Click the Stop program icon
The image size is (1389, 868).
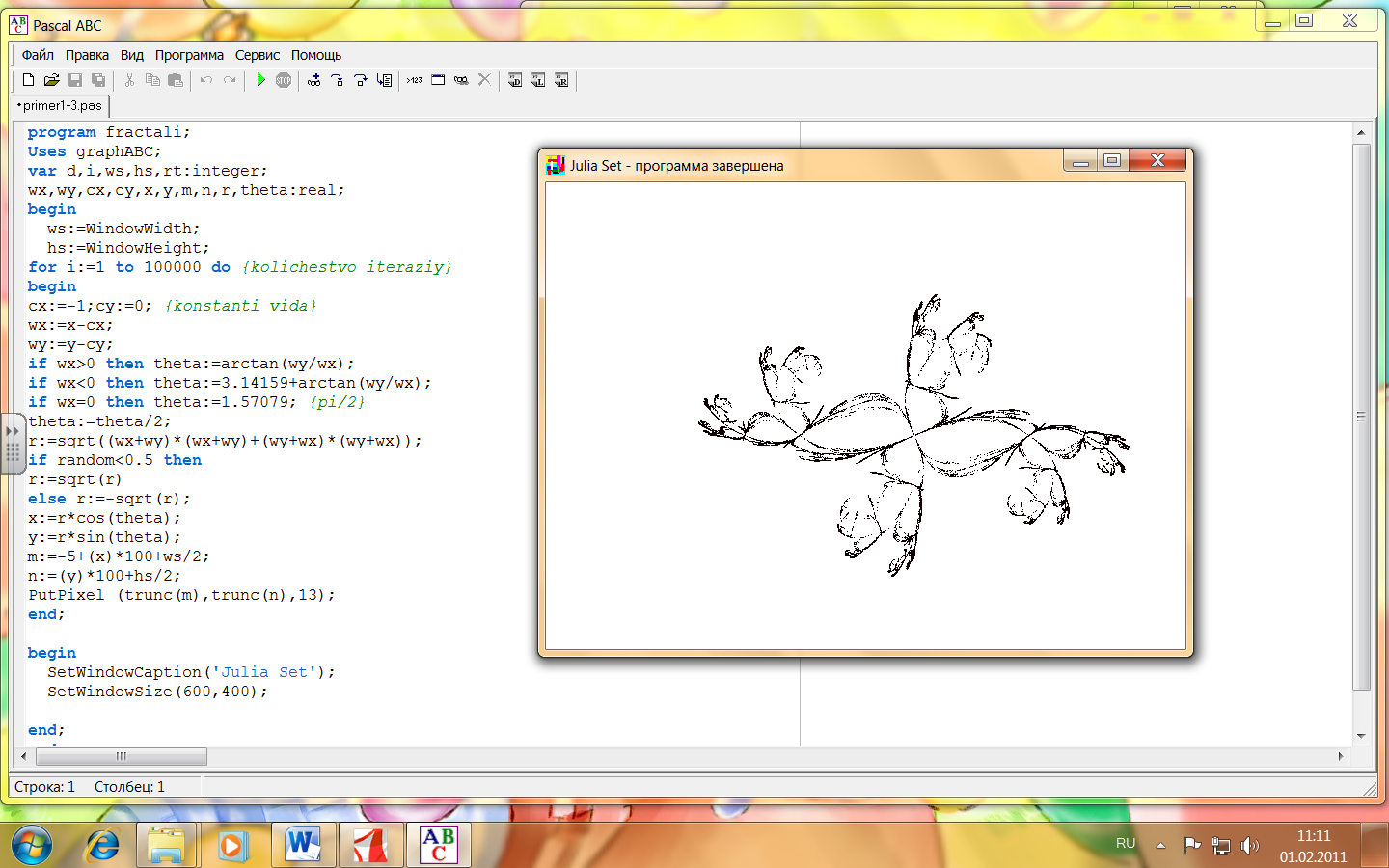tap(284, 80)
